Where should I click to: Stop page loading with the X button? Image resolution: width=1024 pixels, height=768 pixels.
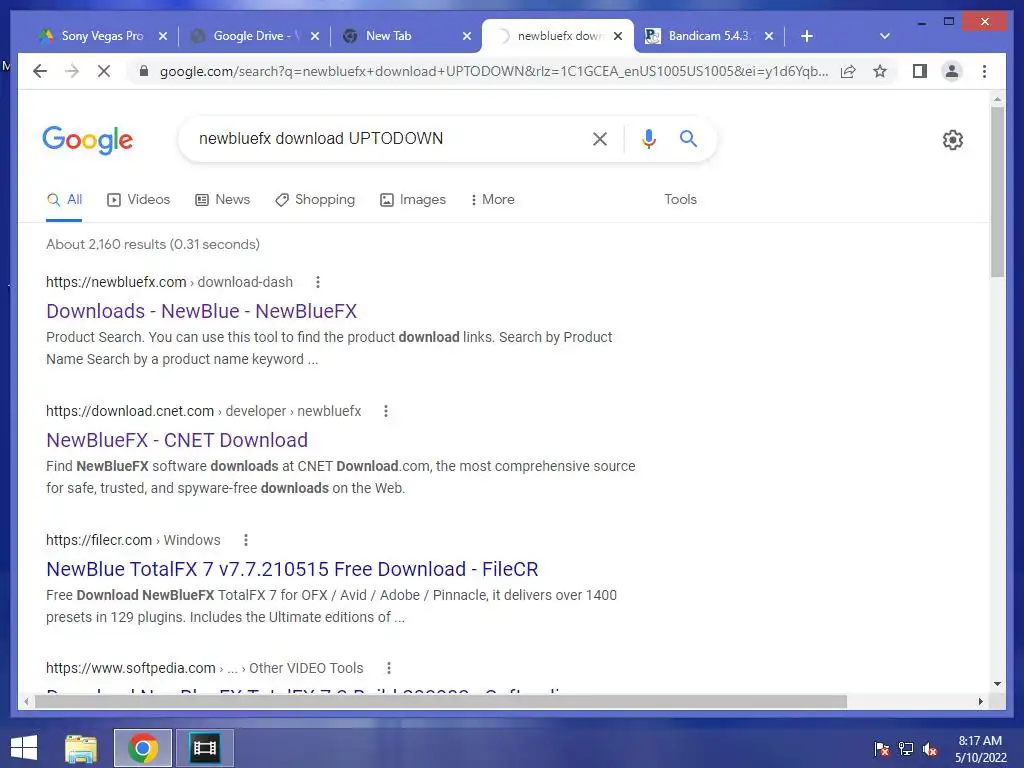[x=104, y=71]
